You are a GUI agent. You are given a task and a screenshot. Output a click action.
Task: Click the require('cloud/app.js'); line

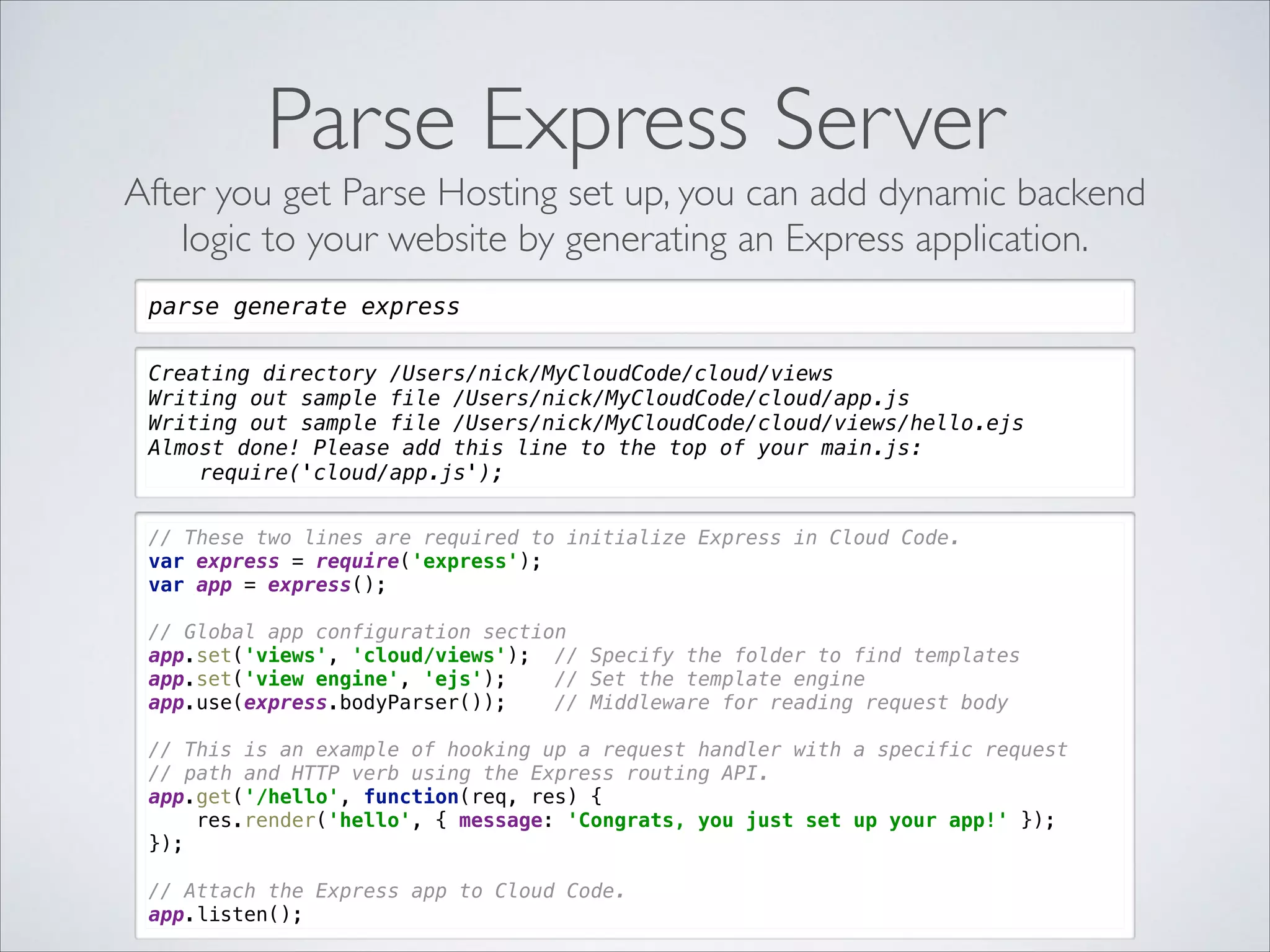[351, 473]
